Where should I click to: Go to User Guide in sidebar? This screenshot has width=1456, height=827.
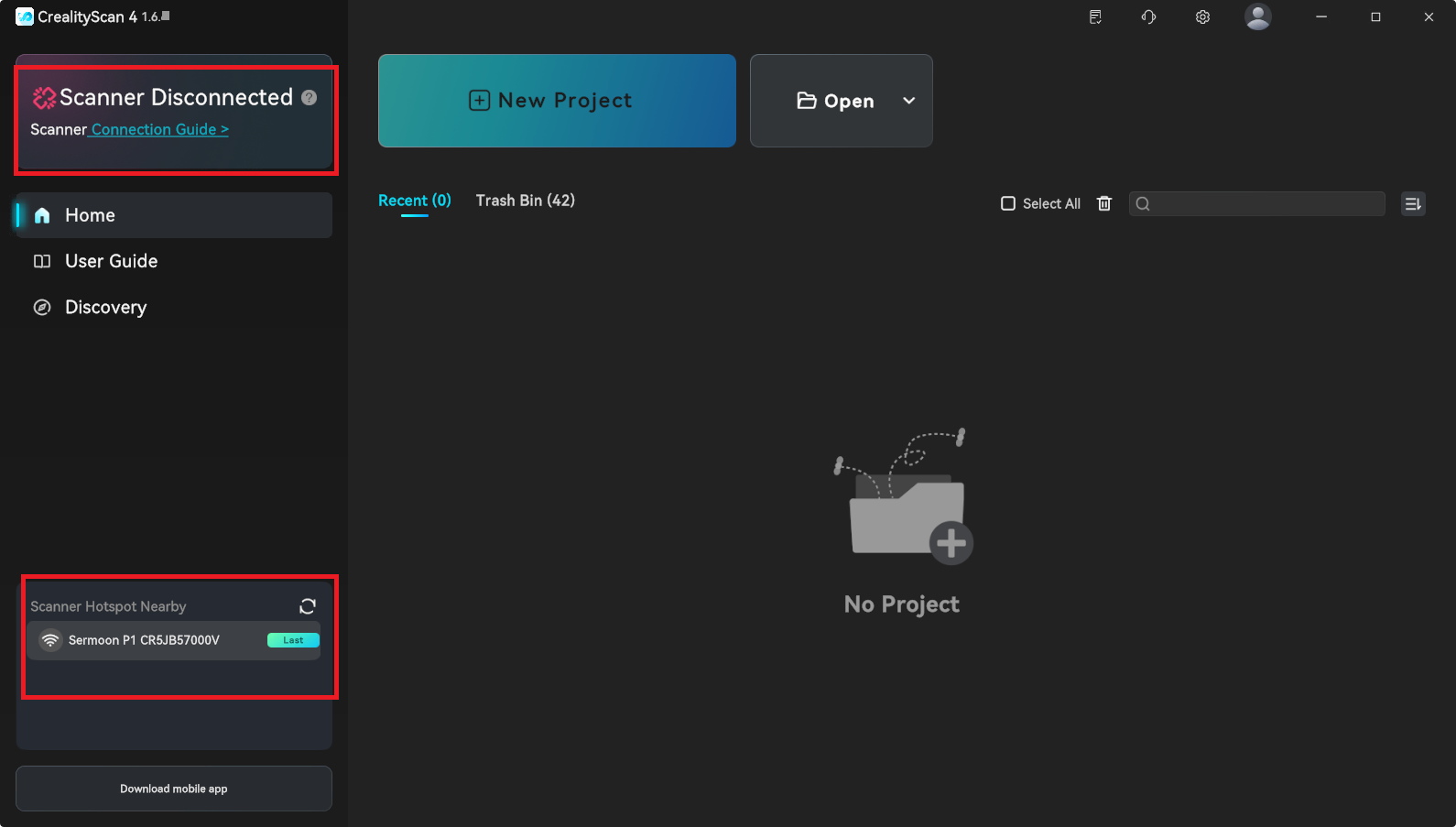click(111, 261)
